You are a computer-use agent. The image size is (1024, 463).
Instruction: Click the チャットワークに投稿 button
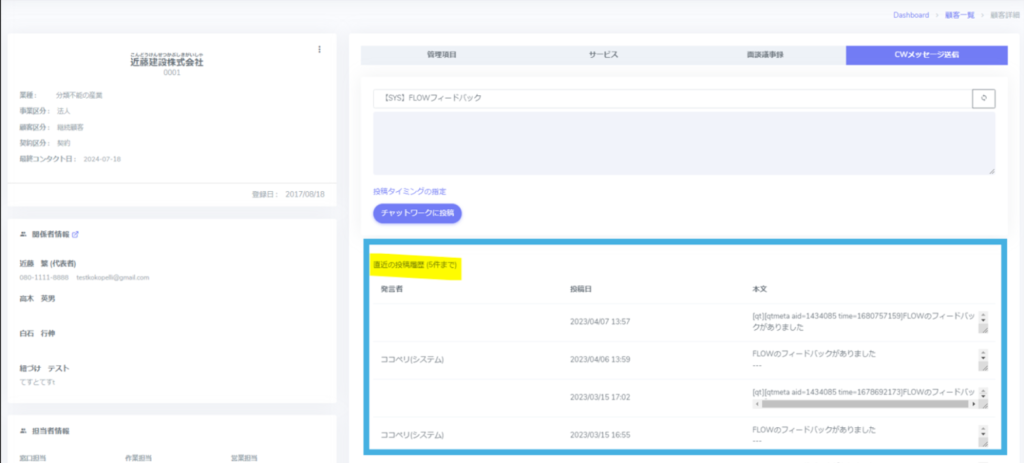[417, 213]
